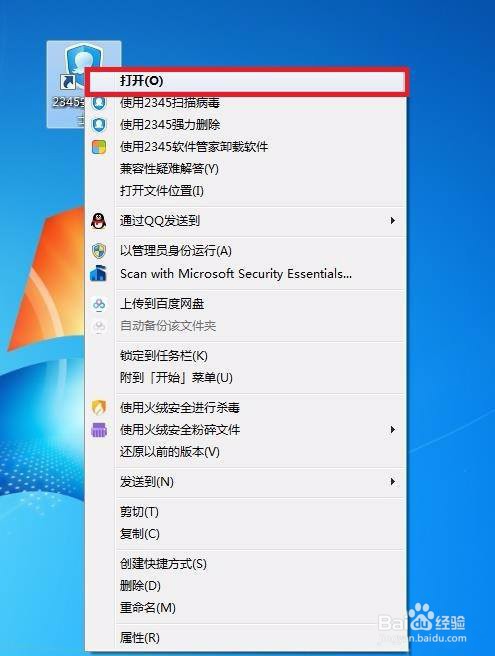Select 上传到百度网盘
Image resolution: width=495 pixels, height=656 pixels.
pyautogui.click(x=247, y=304)
